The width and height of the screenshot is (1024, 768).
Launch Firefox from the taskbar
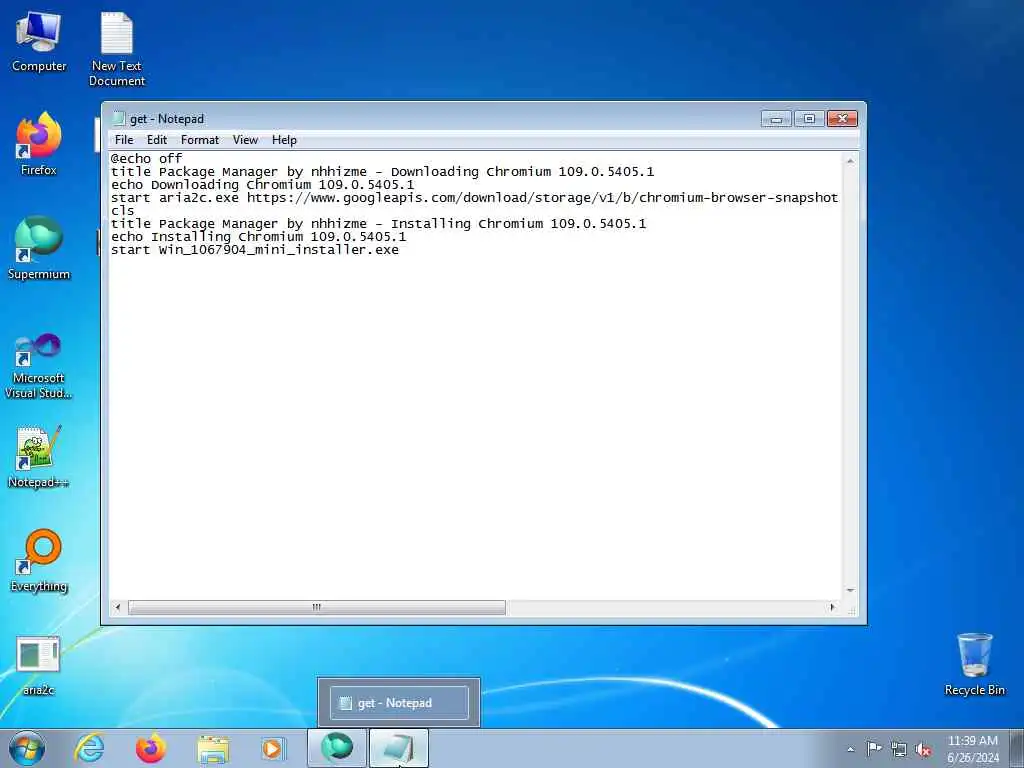(x=151, y=748)
